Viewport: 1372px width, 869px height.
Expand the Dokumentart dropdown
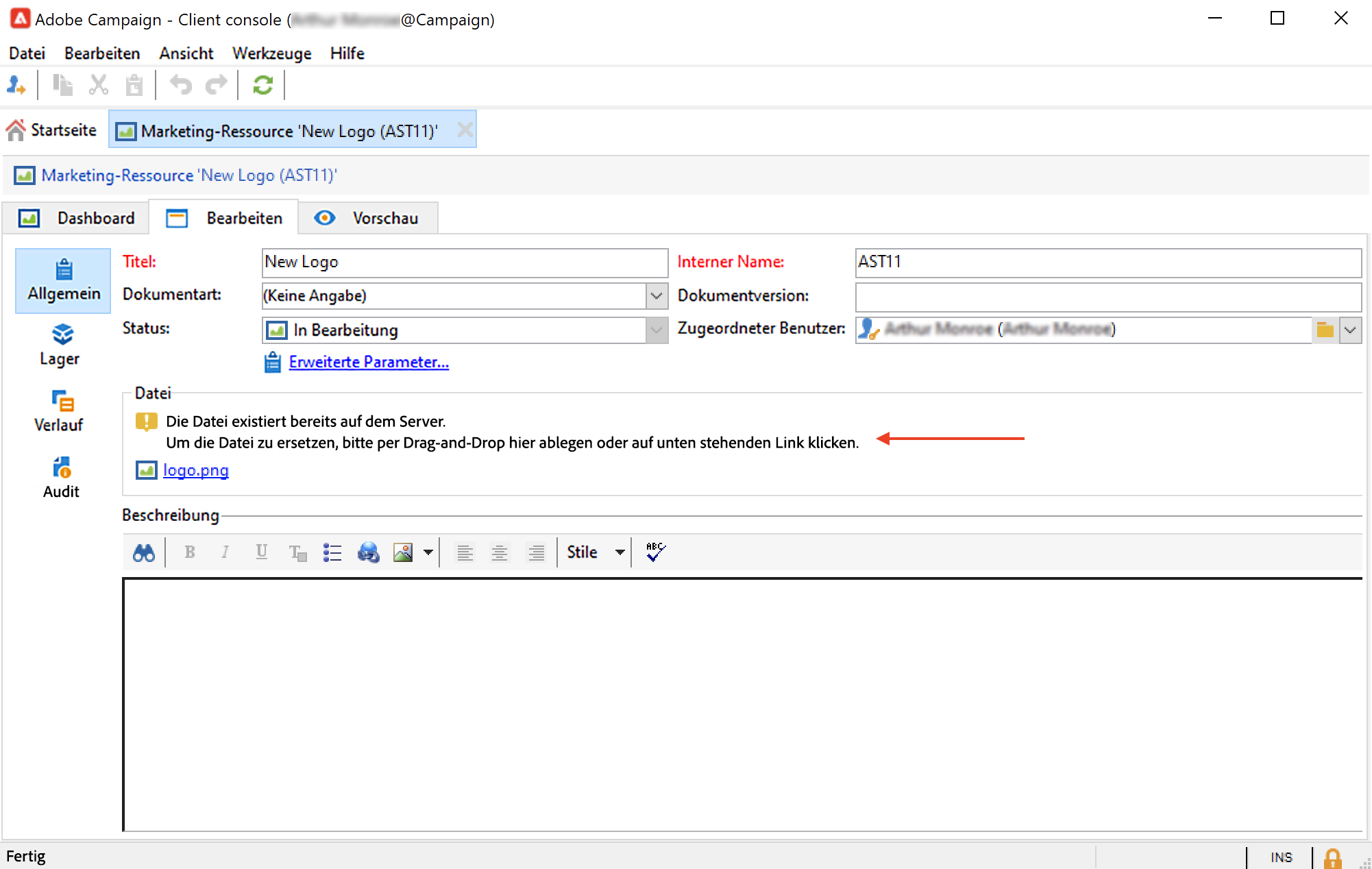coord(656,296)
